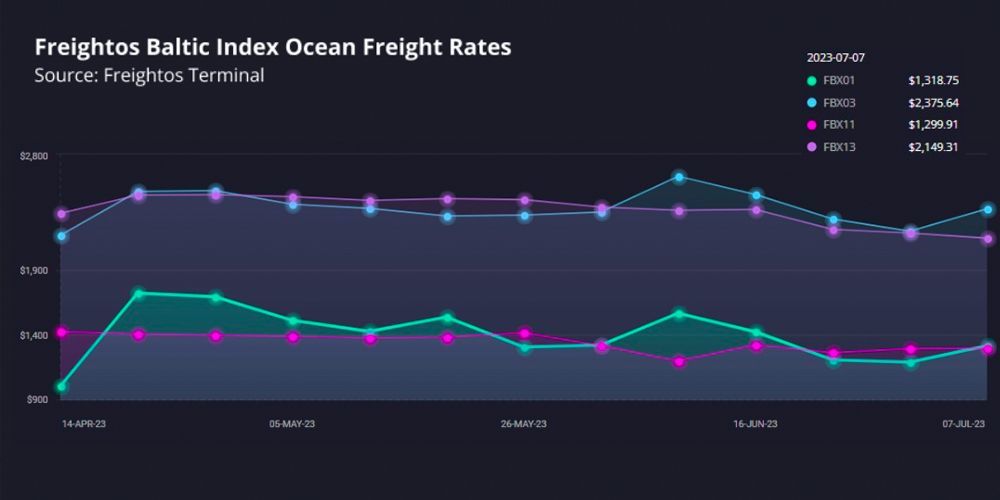Toggle the FBX01 series legend label
This screenshot has width=1000, height=500.
837,80
